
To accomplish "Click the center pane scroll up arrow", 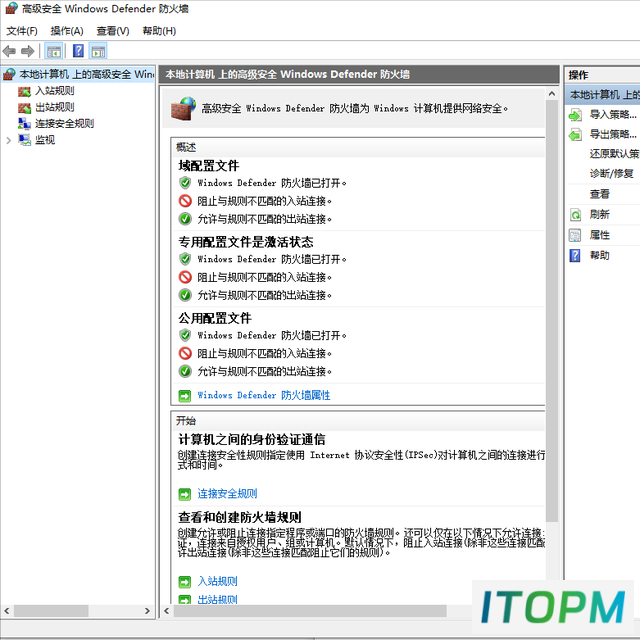I will [x=552, y=94].
